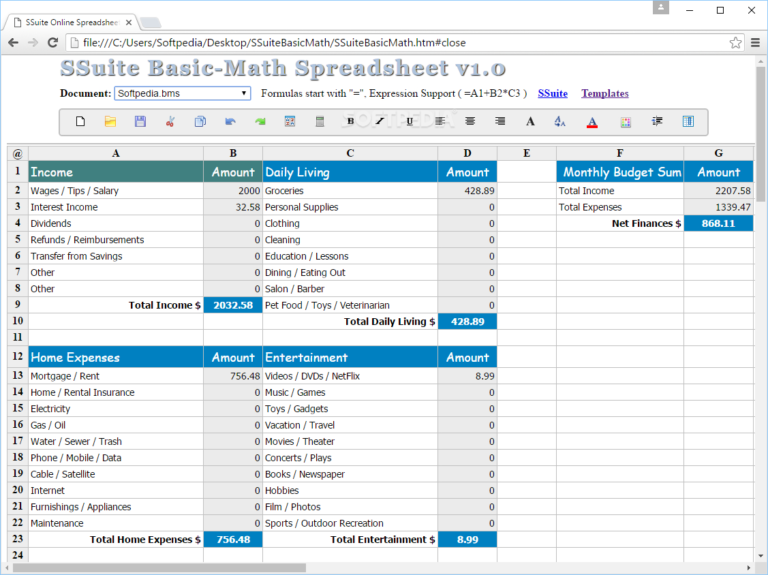Open the Chrome hamburger menu

[755, 43]
